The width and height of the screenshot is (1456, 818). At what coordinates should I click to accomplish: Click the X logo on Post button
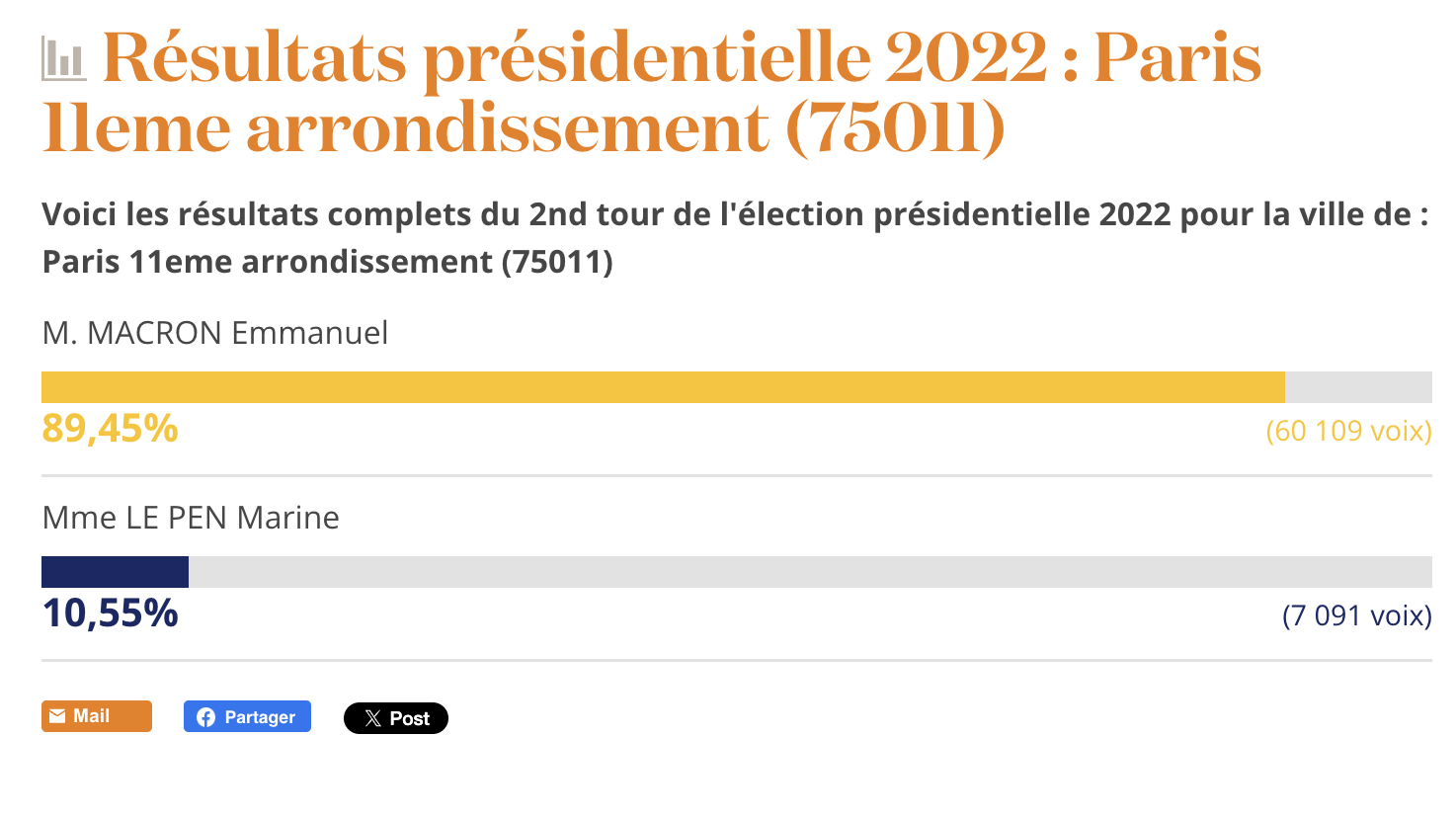pyautogui.click(x=372, y=718)
